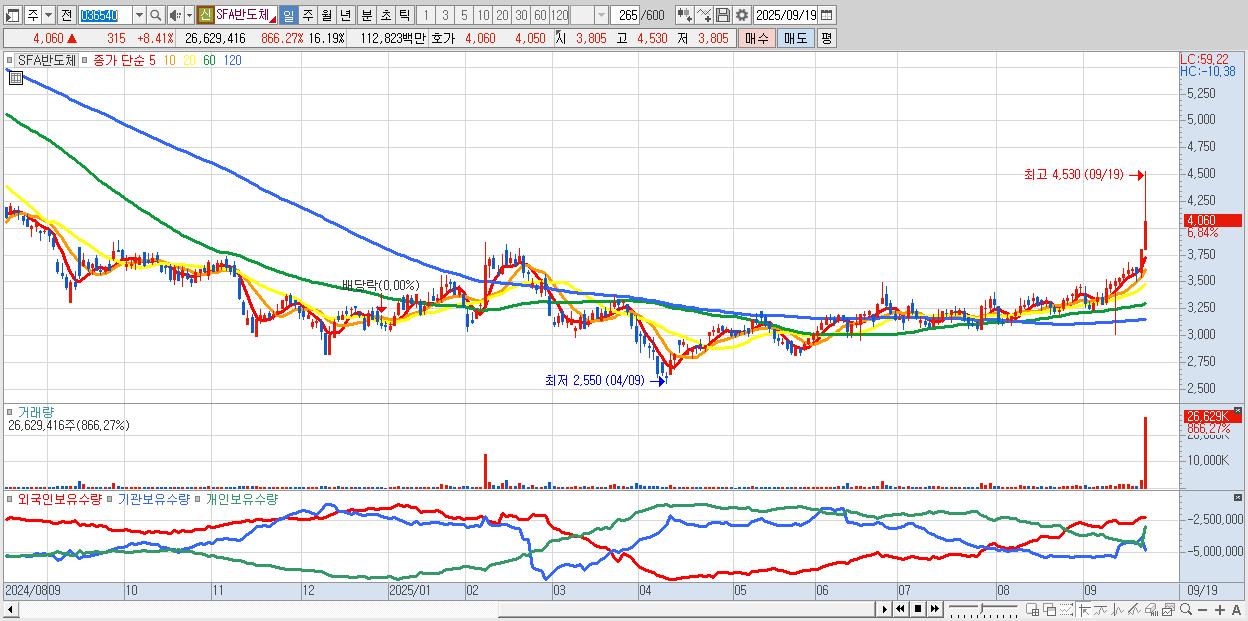Open the calendar date picker icon
The width and height of the screenshot is (1248, 621).
826,15
